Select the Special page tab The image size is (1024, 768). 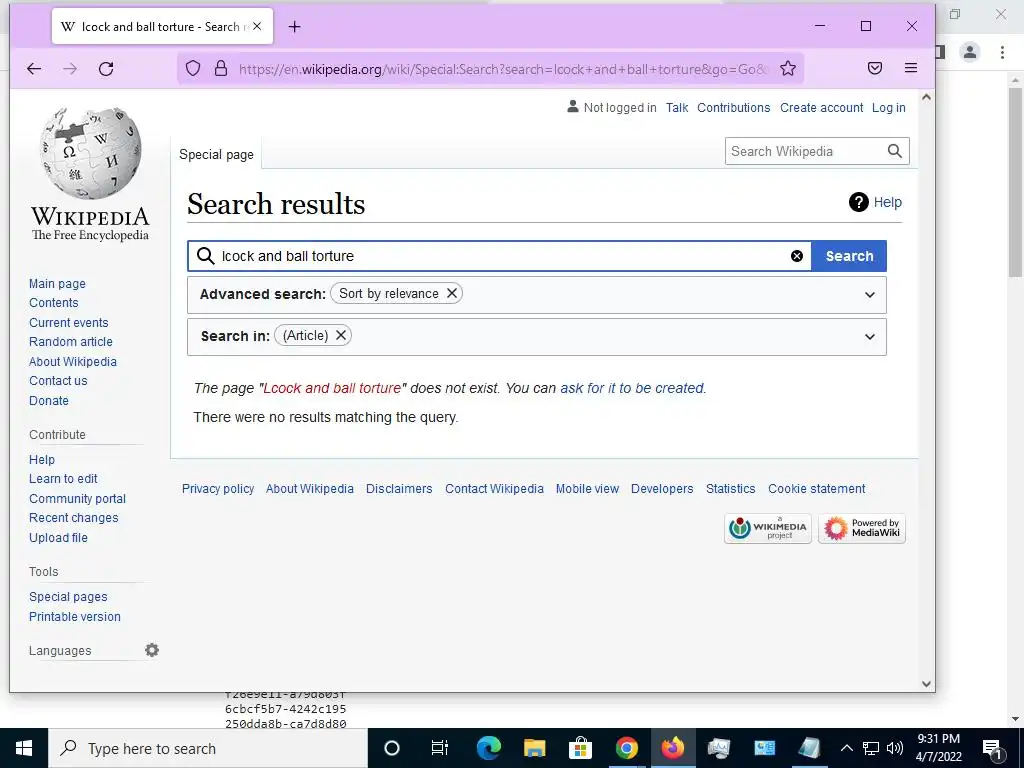[x=216, y=155]
